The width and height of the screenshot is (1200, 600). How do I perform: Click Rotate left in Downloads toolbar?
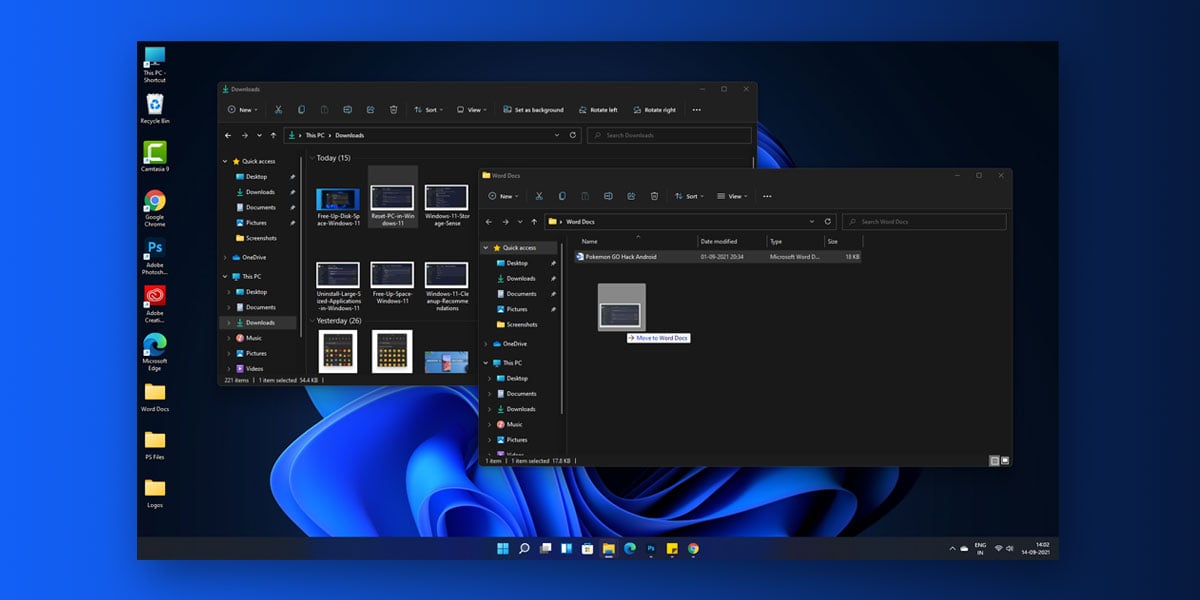[x=597, y=110]
